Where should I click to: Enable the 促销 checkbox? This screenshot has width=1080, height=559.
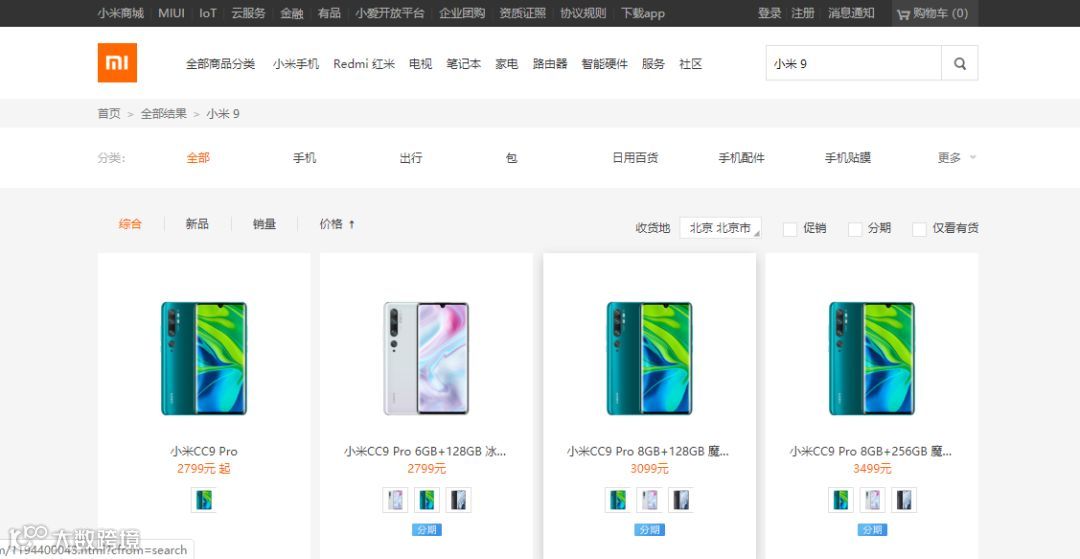(790, 229)
